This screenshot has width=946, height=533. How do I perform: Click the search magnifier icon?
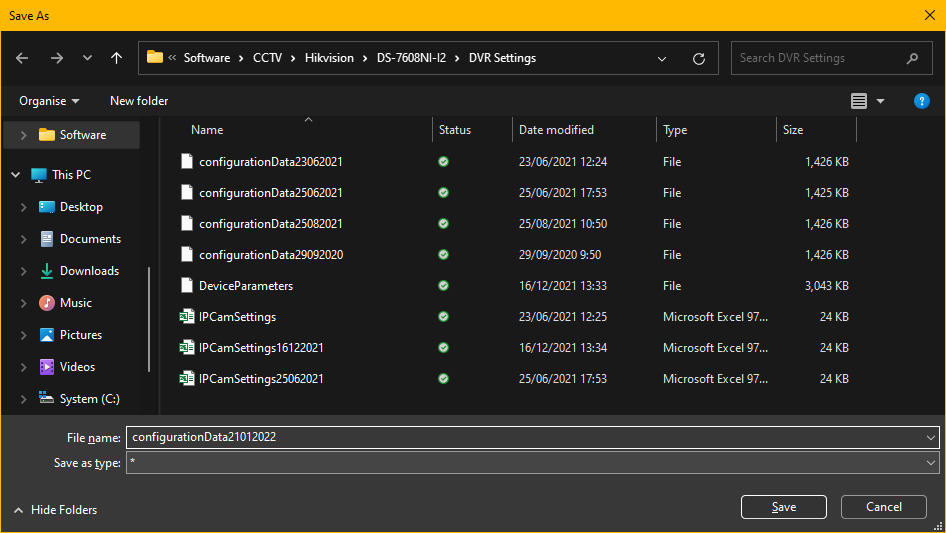point(912,58)
